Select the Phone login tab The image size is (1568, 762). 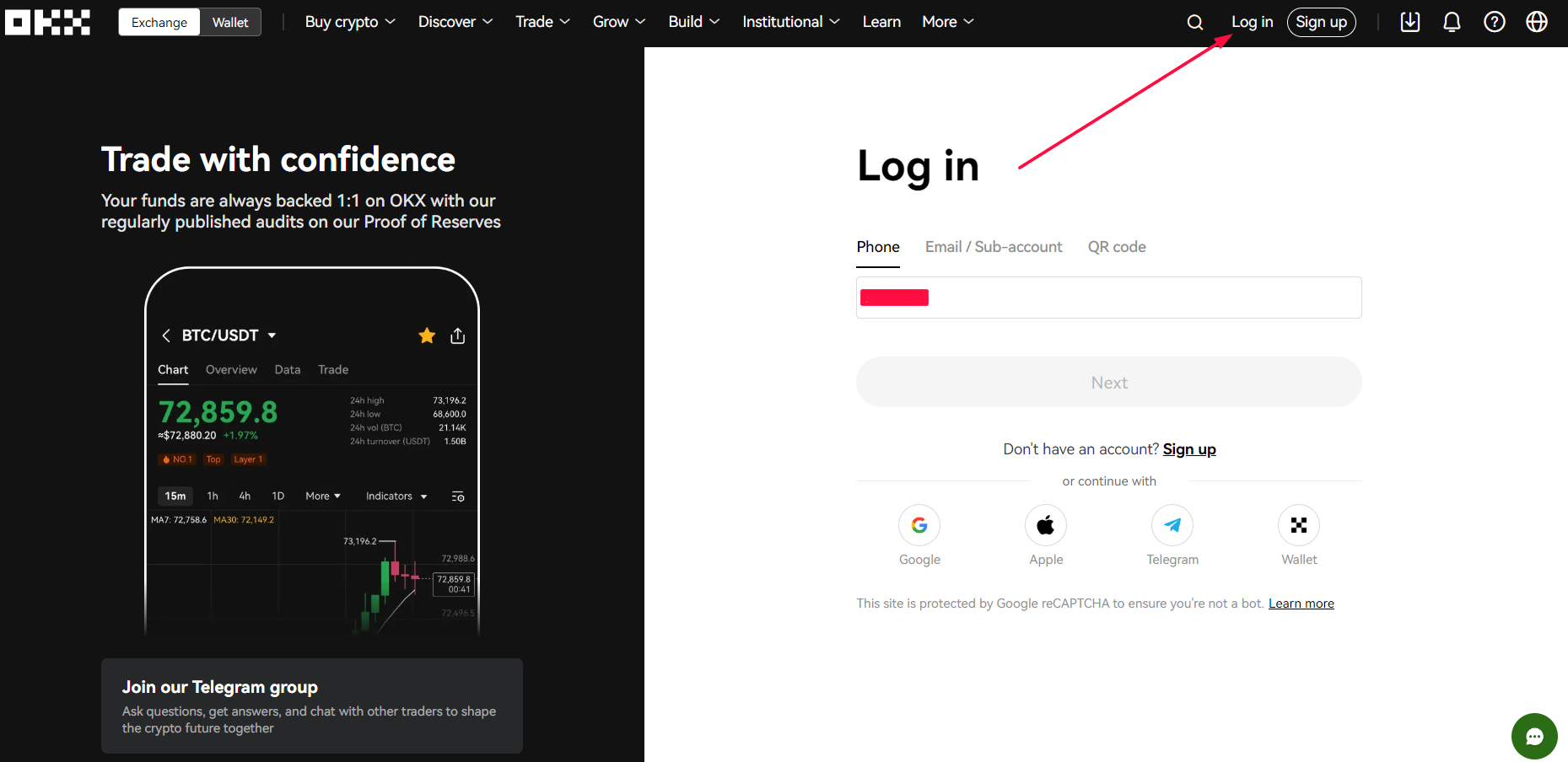[x=878, y=247]
